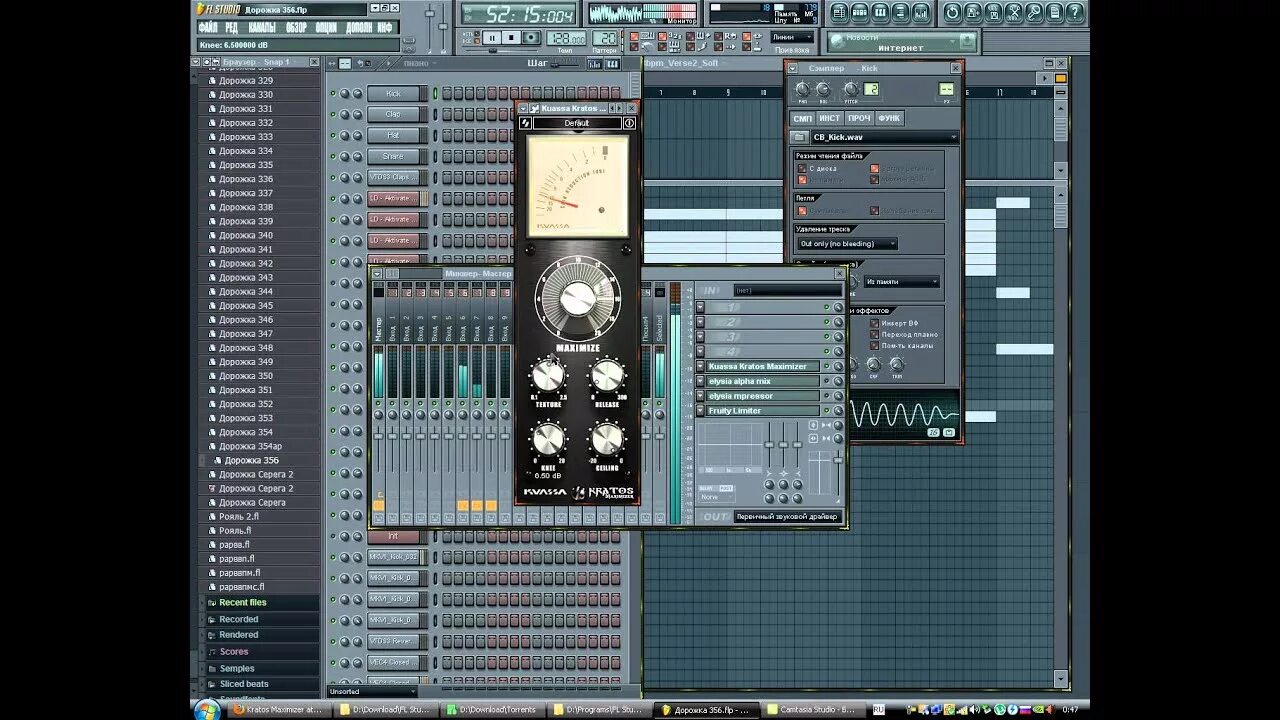
Task: Open the ФАЙЛ menu
Action: (208, 27)
